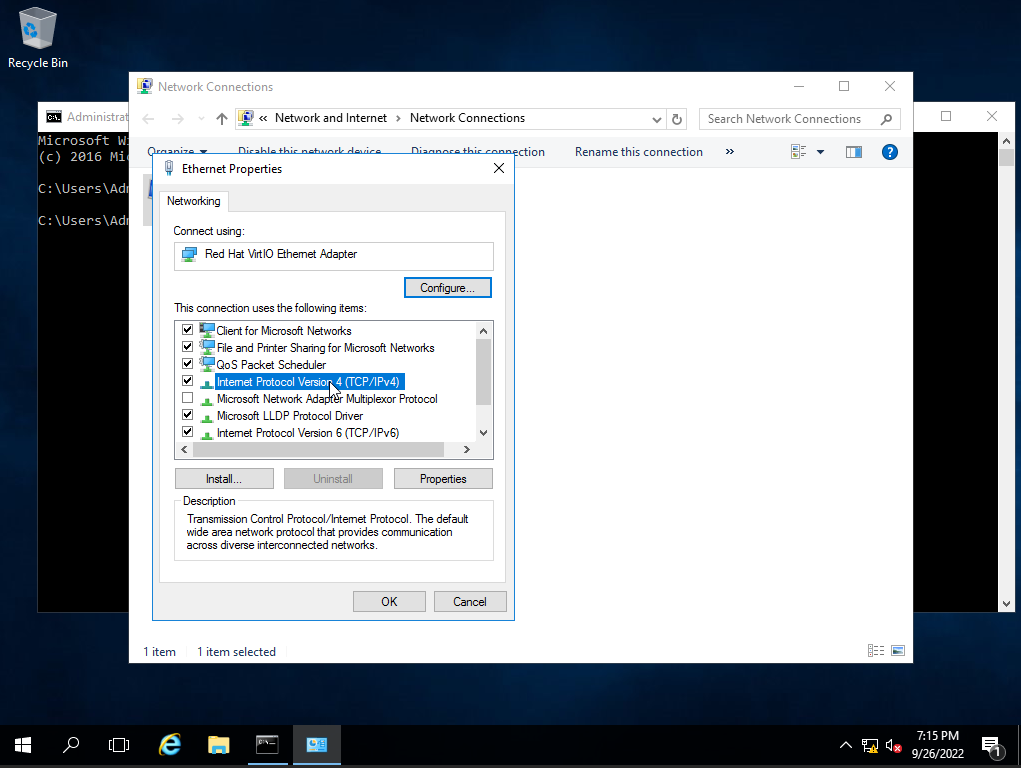Select QoS Packet Scheduler list item
The width and height of the screenshot is (1021, 768).
click(272, 365)
